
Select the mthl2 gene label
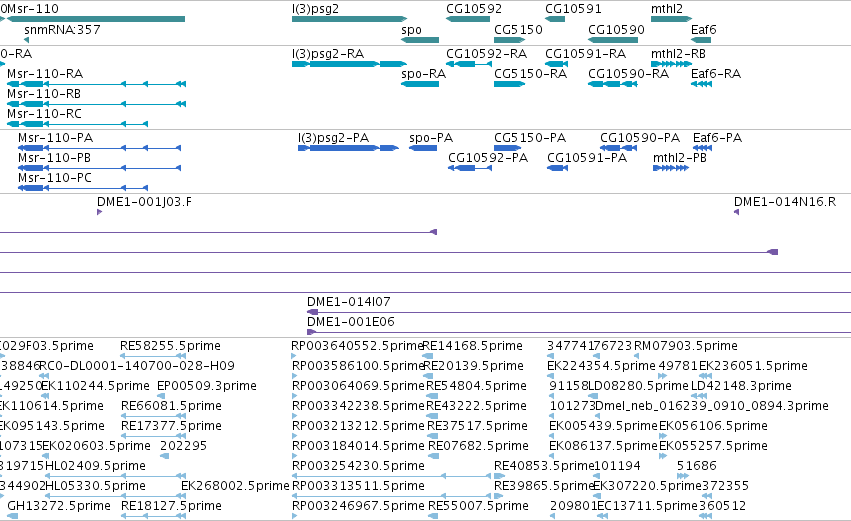[x=666, y=9]
